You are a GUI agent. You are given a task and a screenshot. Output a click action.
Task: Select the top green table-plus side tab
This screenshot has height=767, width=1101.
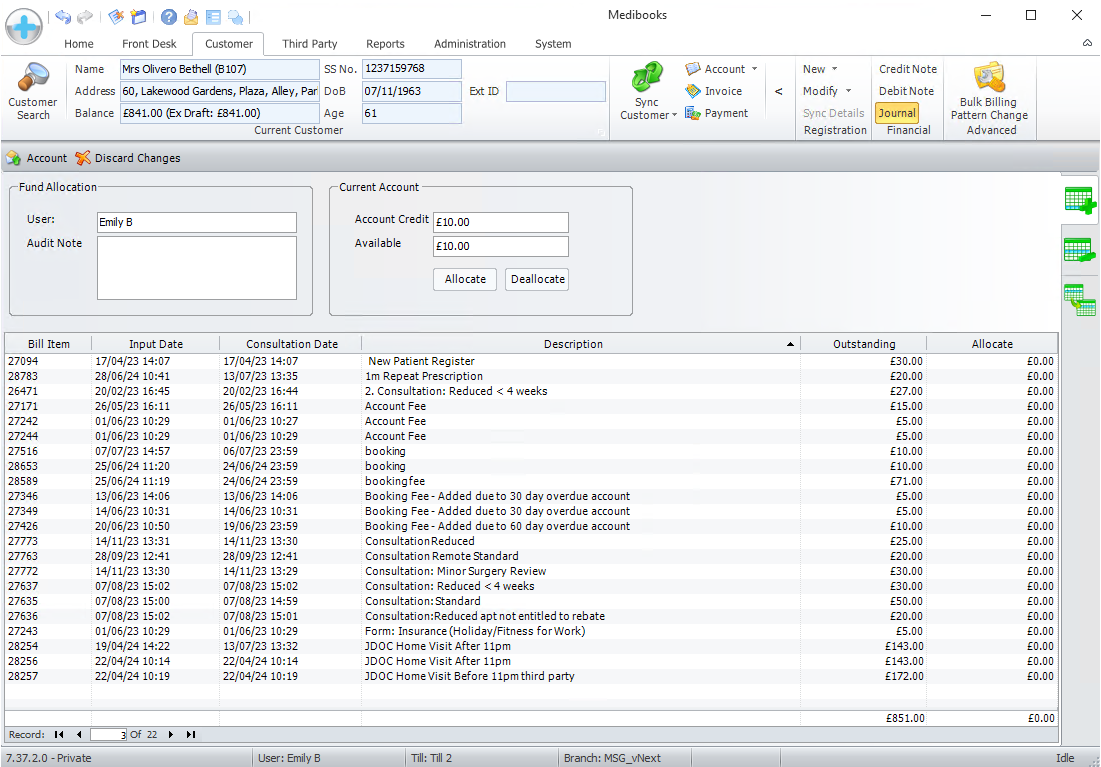pos(1079,200)
